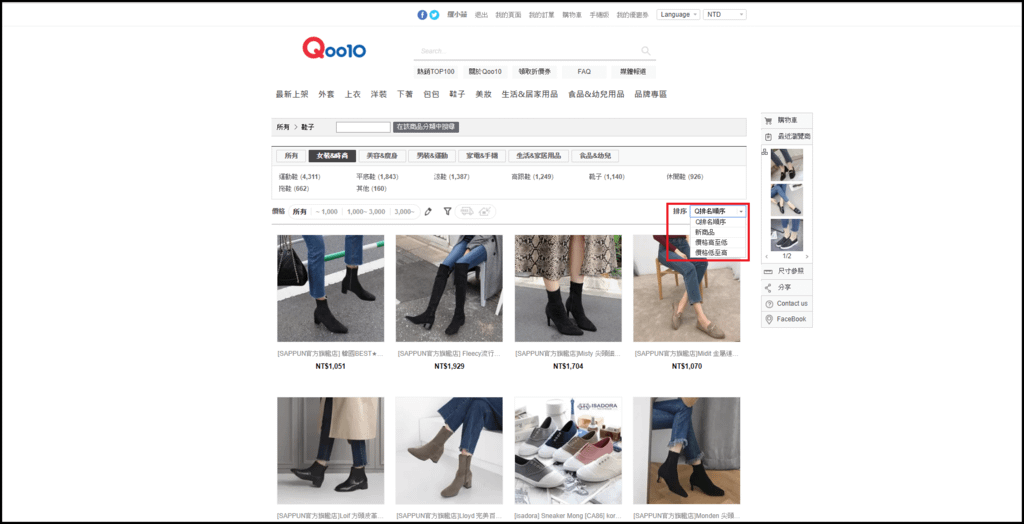Open 鞋子 menu item in navigation bar
The image size is (1024, 524).
click(457, 94)
